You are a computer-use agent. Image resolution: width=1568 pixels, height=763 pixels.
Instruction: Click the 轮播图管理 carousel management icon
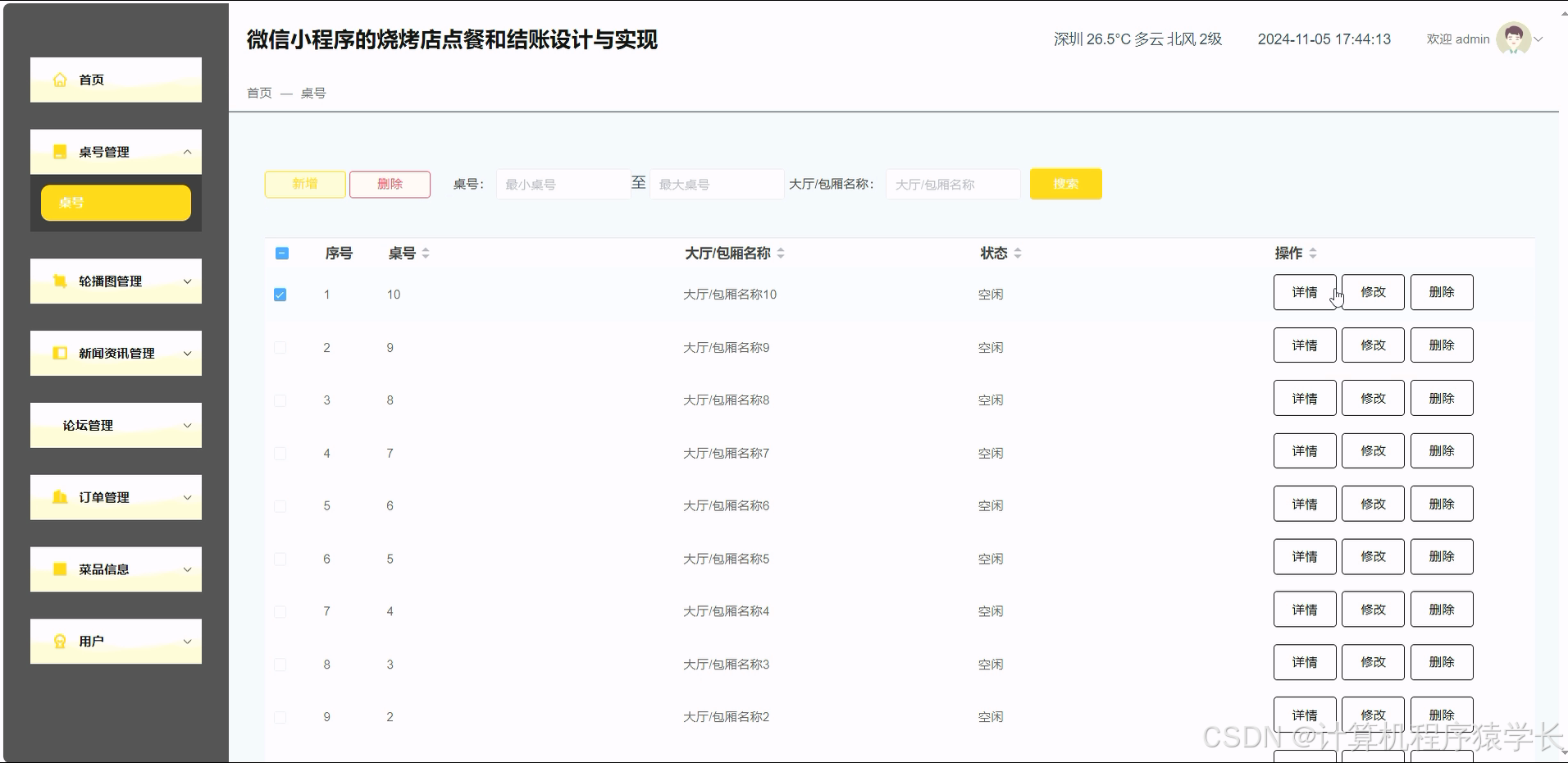[x=58, y=281]
